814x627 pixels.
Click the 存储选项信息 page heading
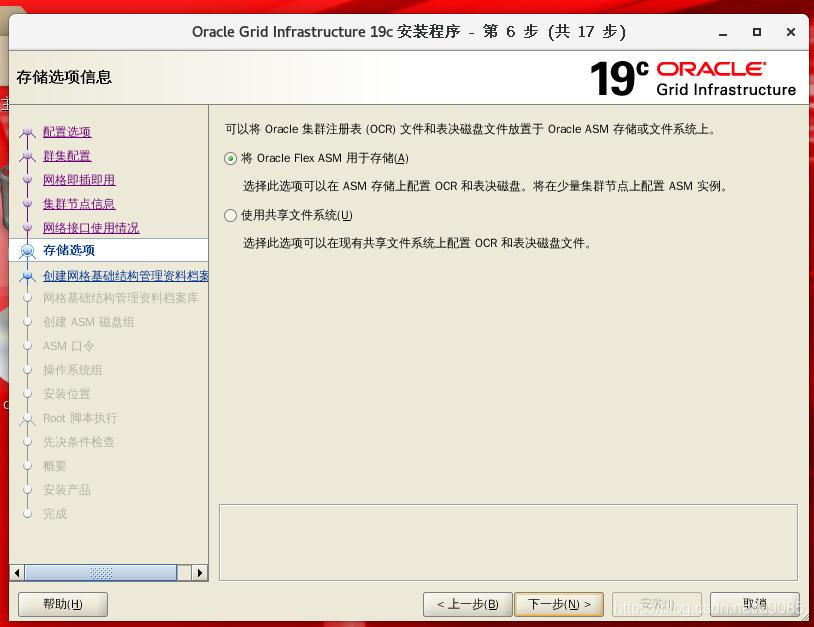[x=64, y=77]
